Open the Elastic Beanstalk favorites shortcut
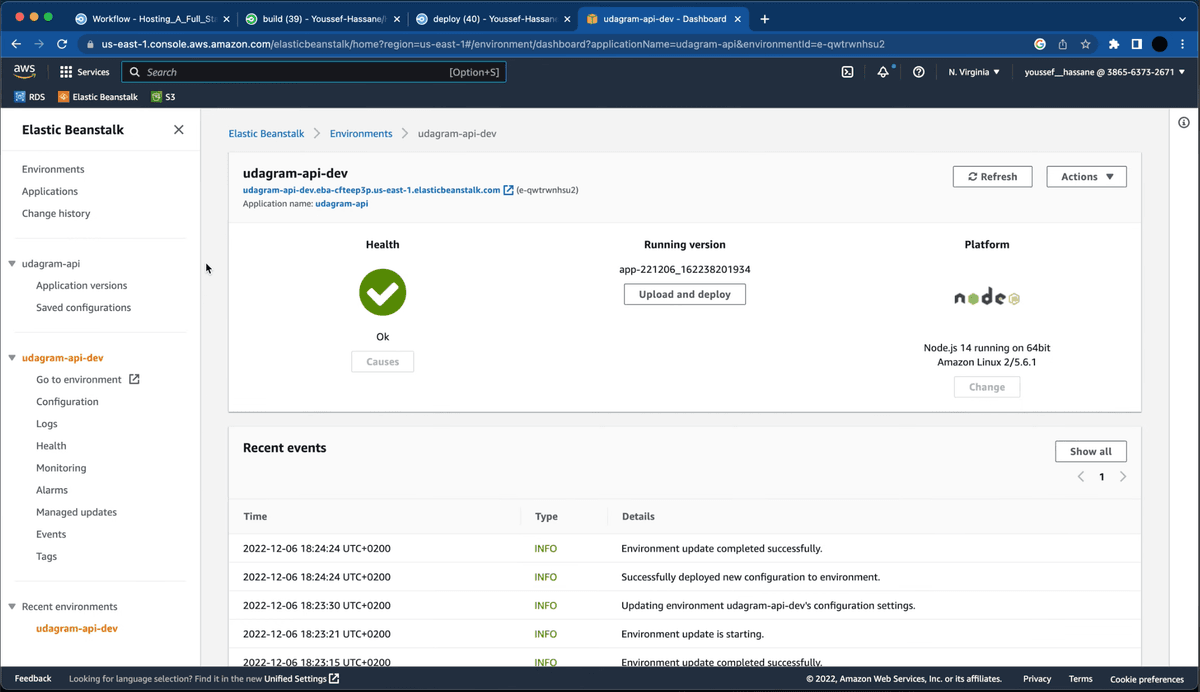This screenshot has width=1200, height=692. (x=97, y=96)
